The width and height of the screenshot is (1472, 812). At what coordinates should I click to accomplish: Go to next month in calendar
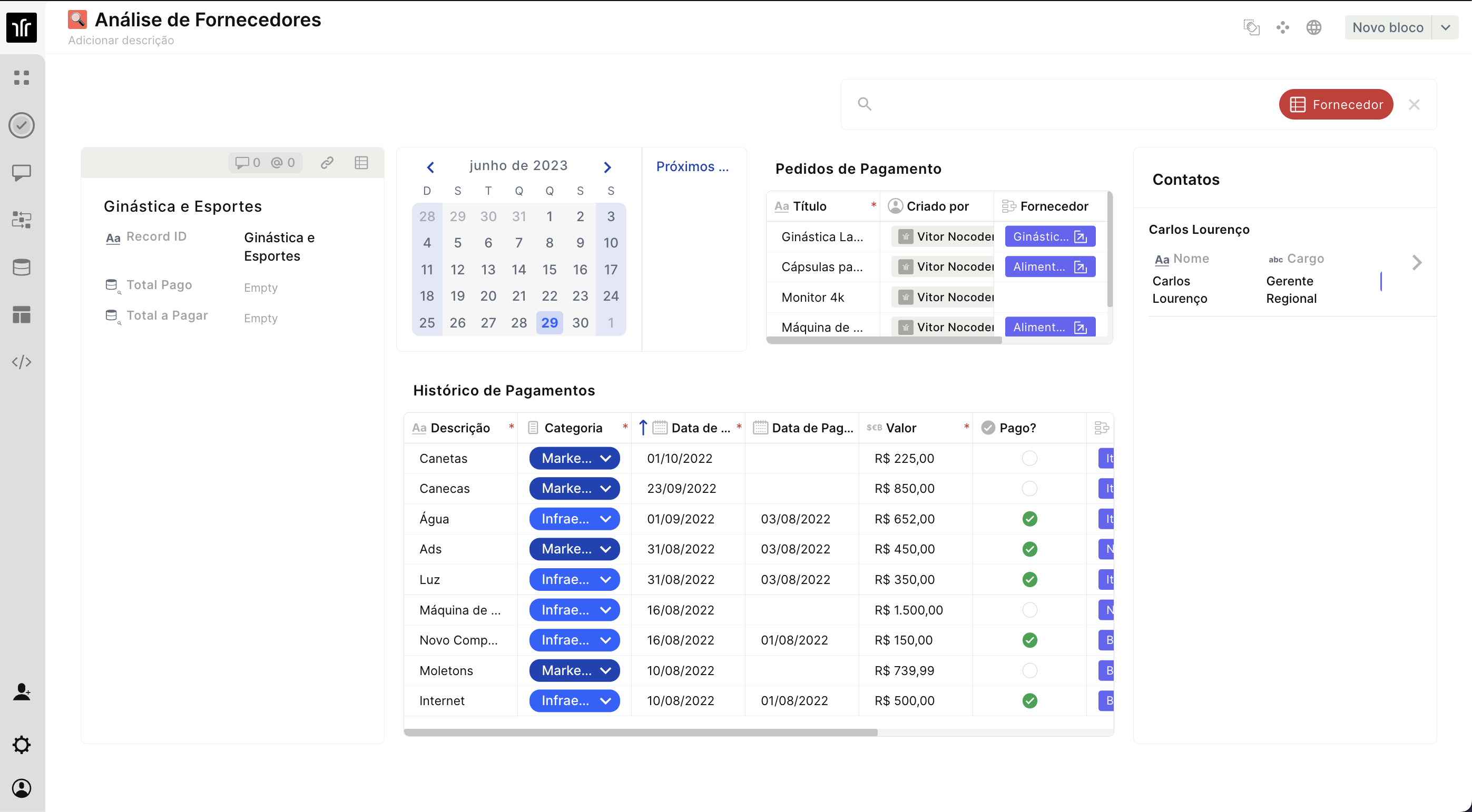[607, 167]
